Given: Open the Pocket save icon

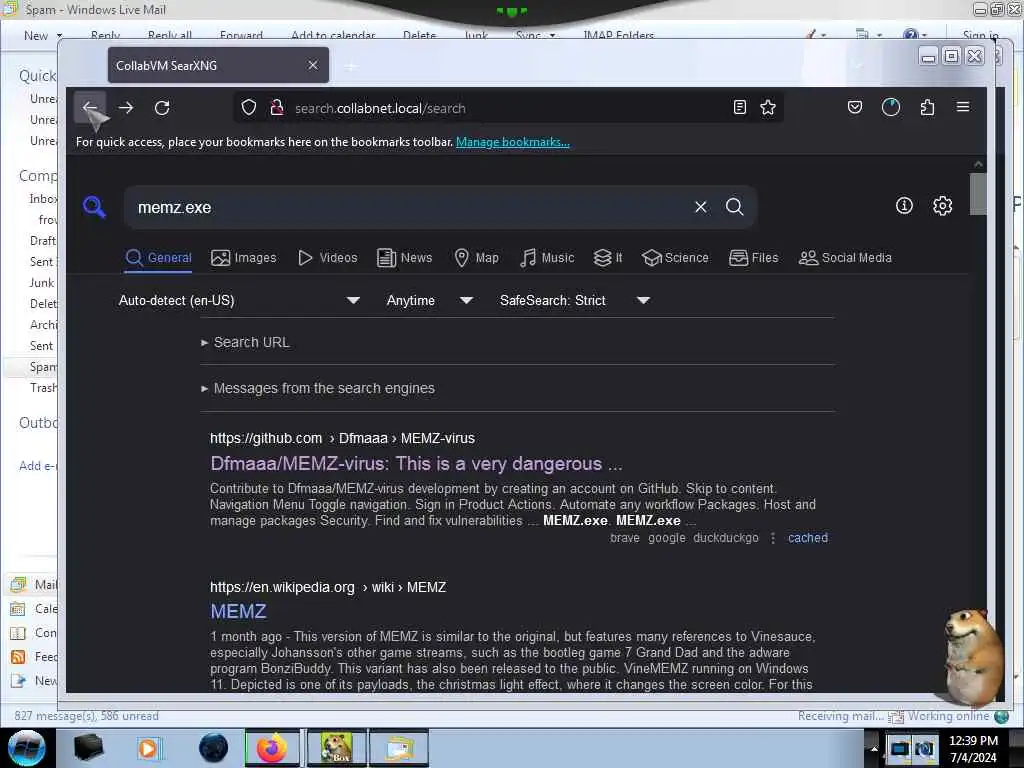Looking at the screenshot, I should (855, 107).
